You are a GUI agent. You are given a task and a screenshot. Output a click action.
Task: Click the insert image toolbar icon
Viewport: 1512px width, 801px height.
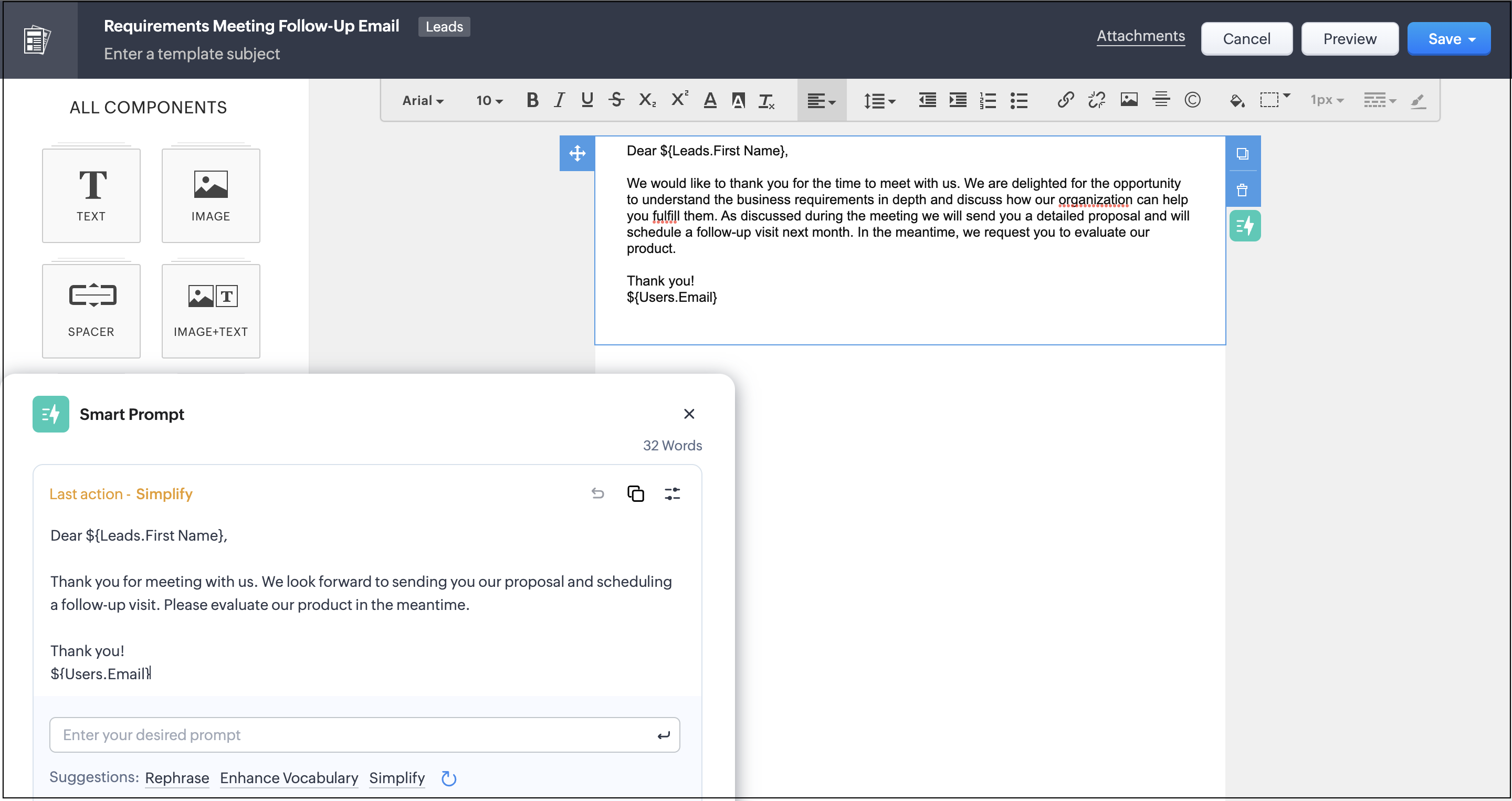coord(1128,100)
